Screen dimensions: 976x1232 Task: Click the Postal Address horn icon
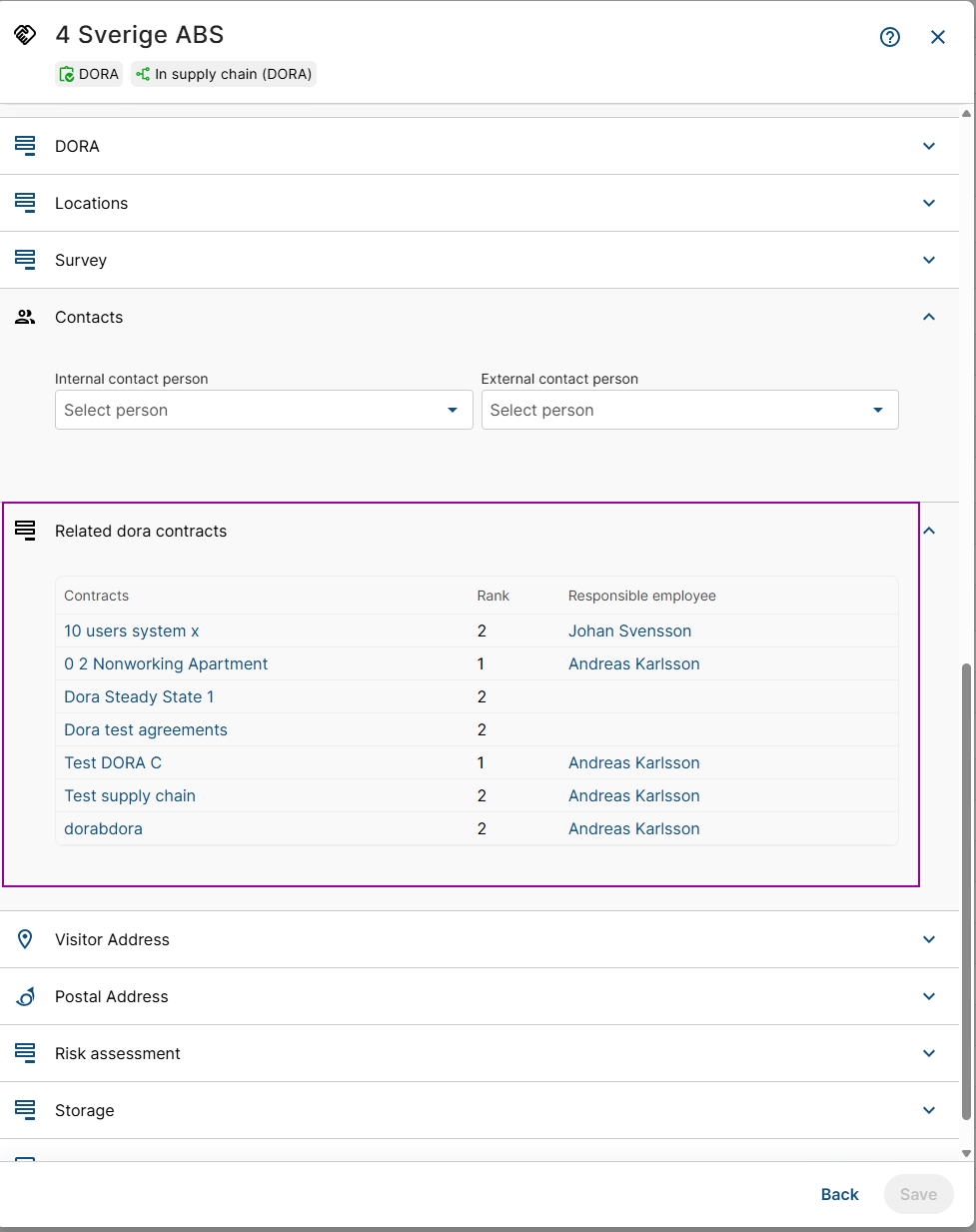tap(25, 996)
